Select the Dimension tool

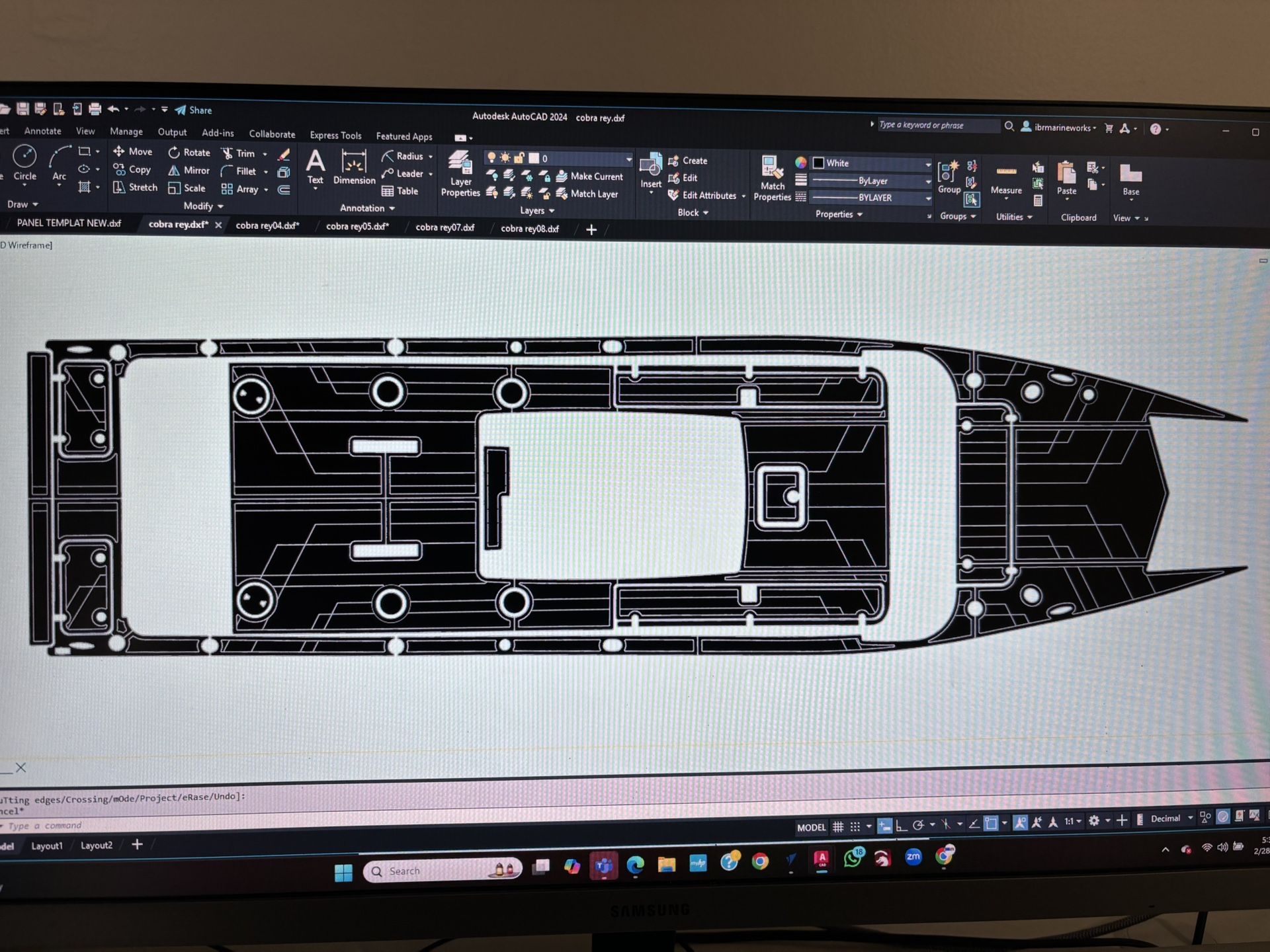354,167
